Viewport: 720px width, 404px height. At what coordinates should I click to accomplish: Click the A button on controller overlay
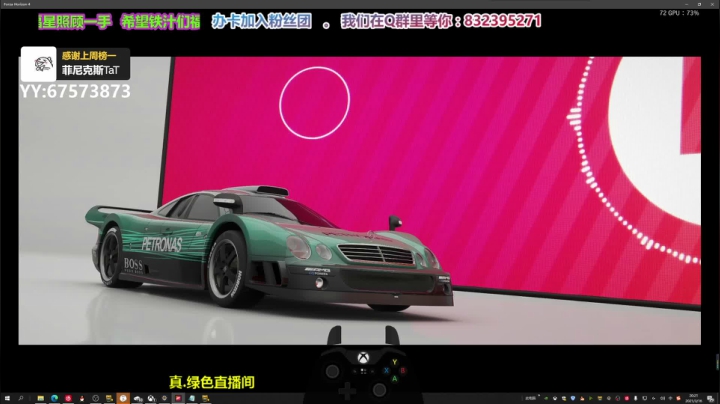[394, 379]
